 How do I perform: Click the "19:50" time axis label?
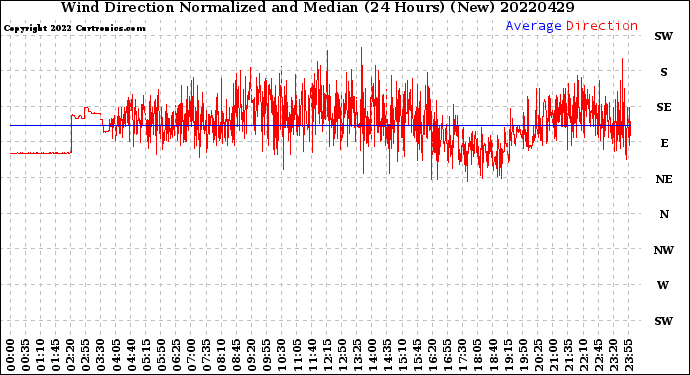pyautogui.click(x=523, y=355)
